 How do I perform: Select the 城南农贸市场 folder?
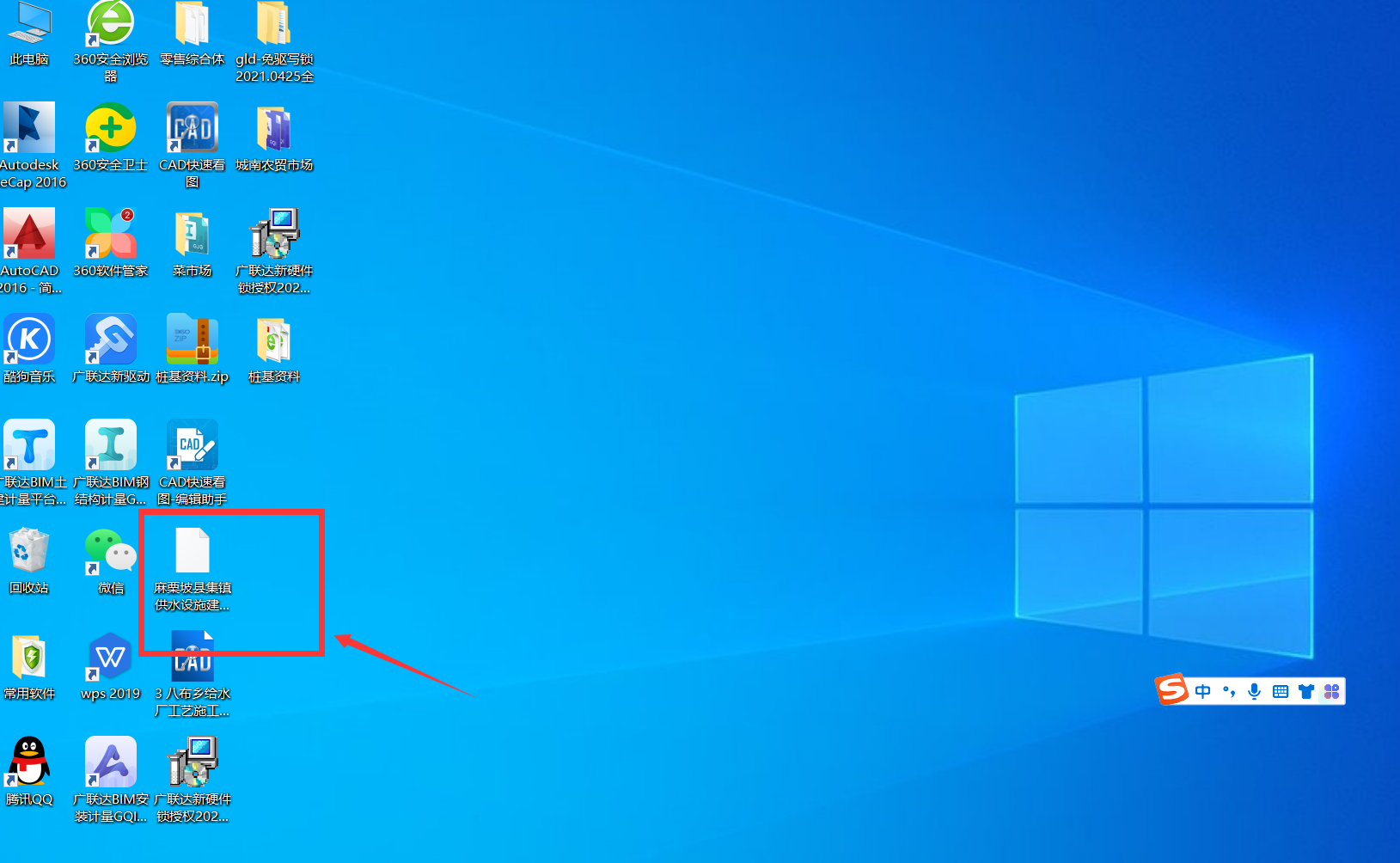(274, 138)
